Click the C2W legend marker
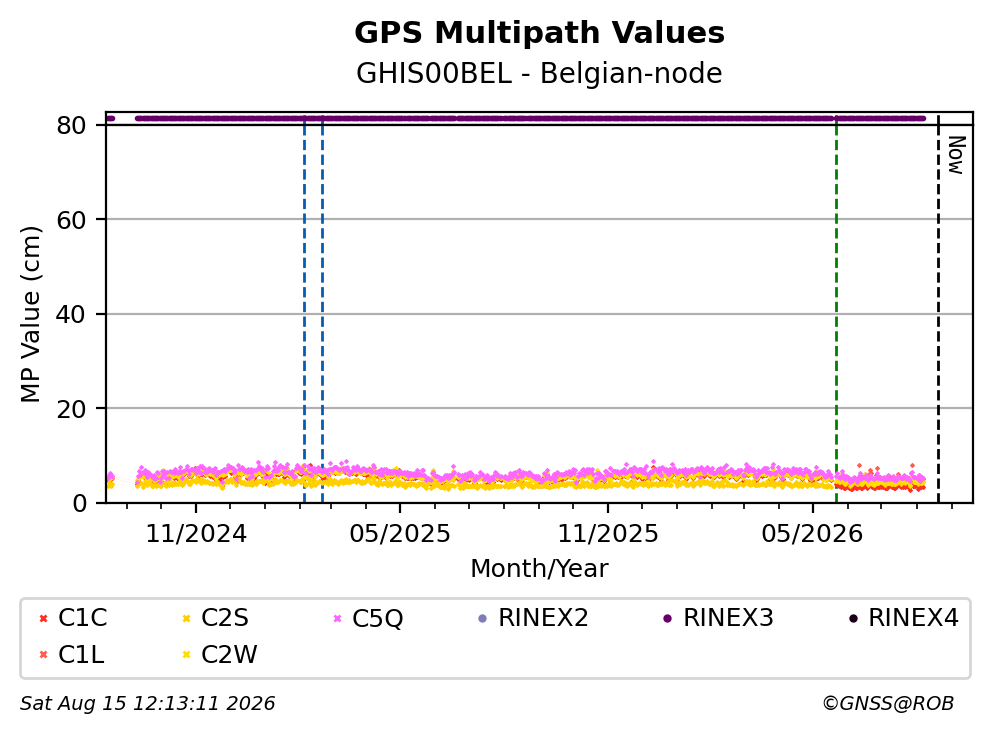 (x=186, y=655)
